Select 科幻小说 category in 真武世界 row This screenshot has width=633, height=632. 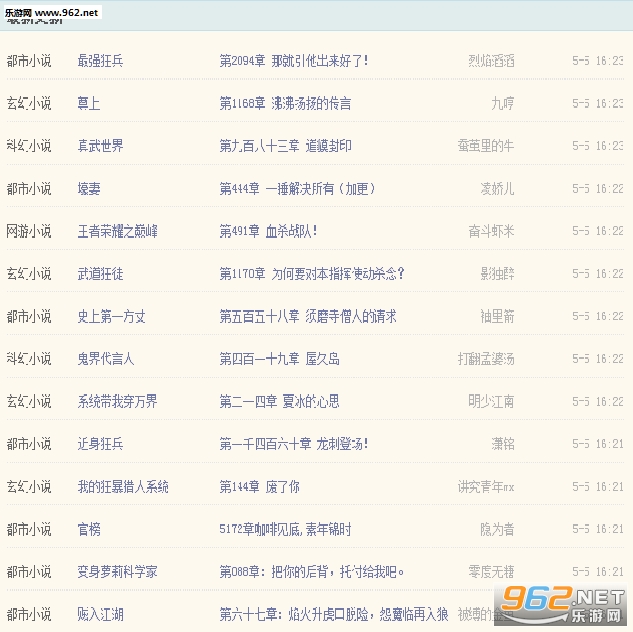[x=29, y=146]
